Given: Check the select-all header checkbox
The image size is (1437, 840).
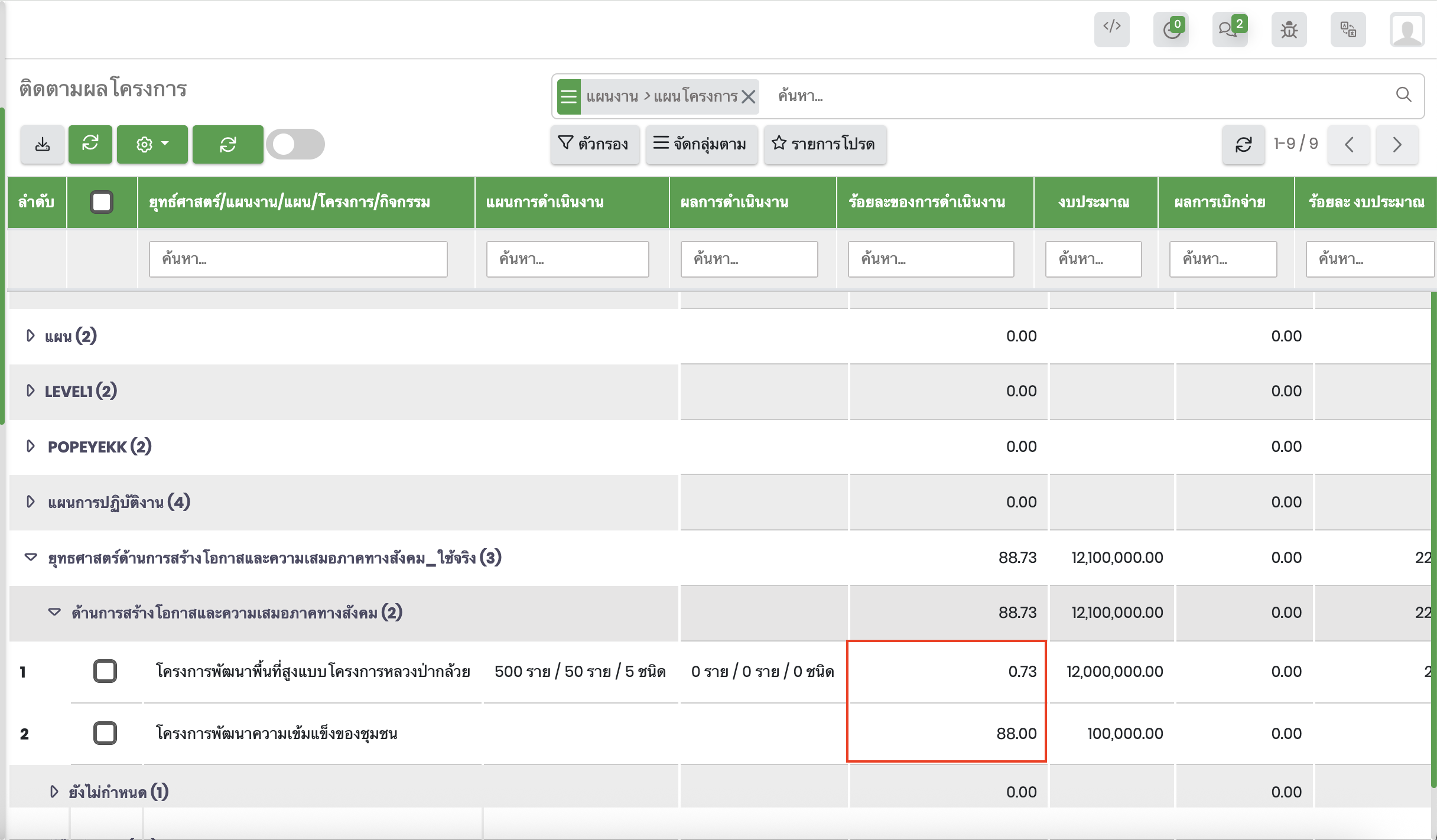Looking at the screenshot, I should click(102, 202).
